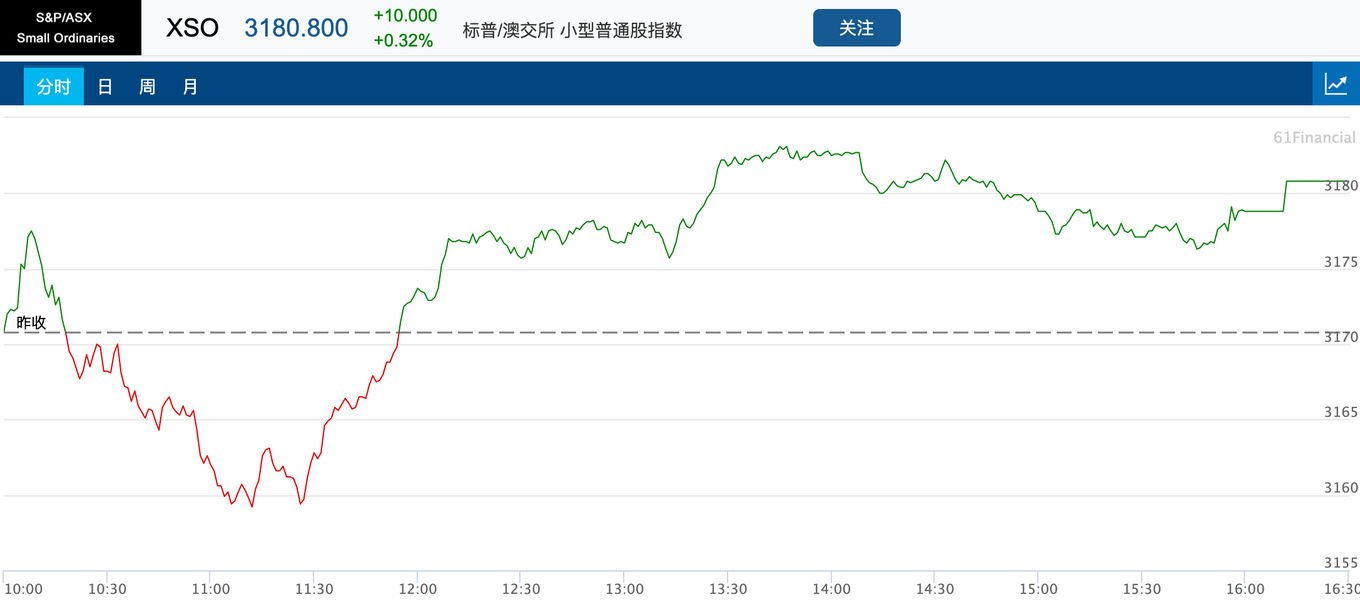Click the +0.32% percentage change
Screen dimensions: 1360x611
pyautogui.click(x=403, y=41)
